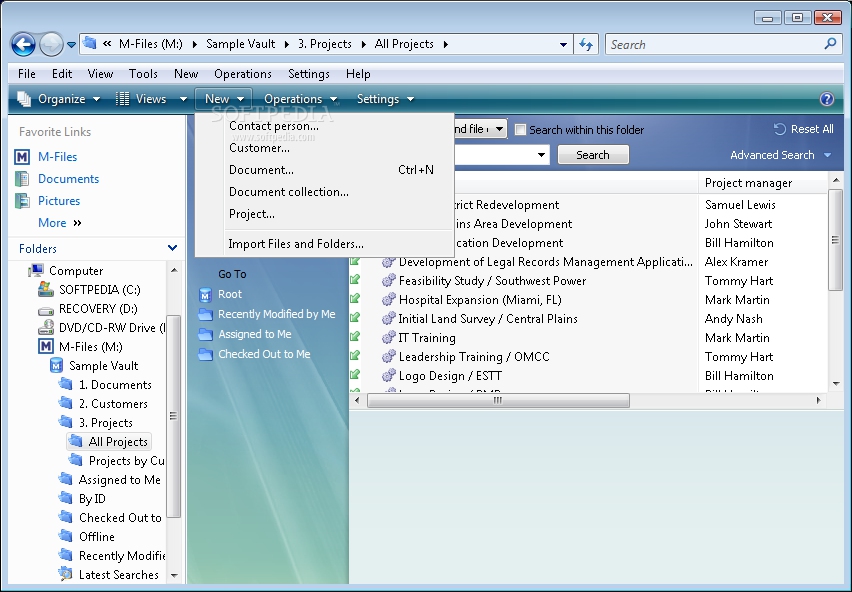
Task: Click the Root vault icon under Go To
Action: tap(205, 294)
